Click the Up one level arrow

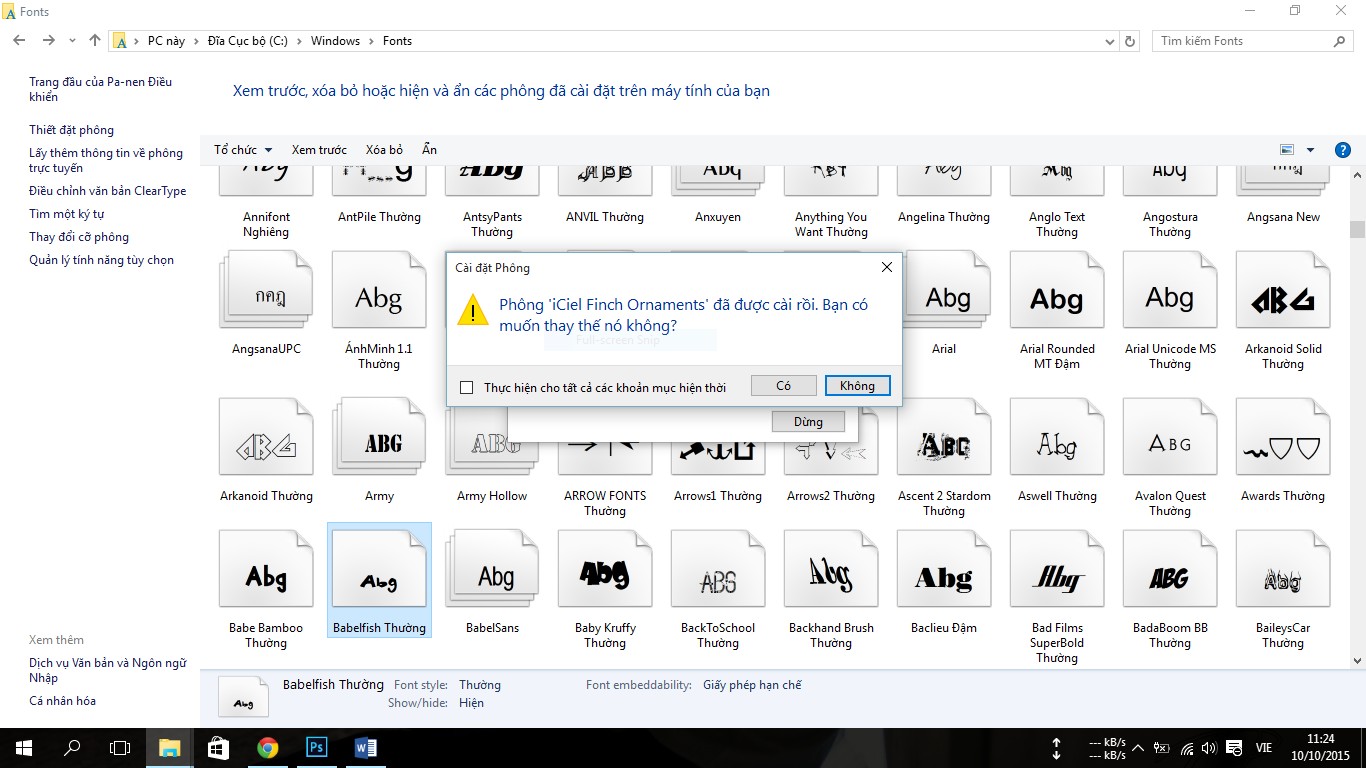(95, 41)
